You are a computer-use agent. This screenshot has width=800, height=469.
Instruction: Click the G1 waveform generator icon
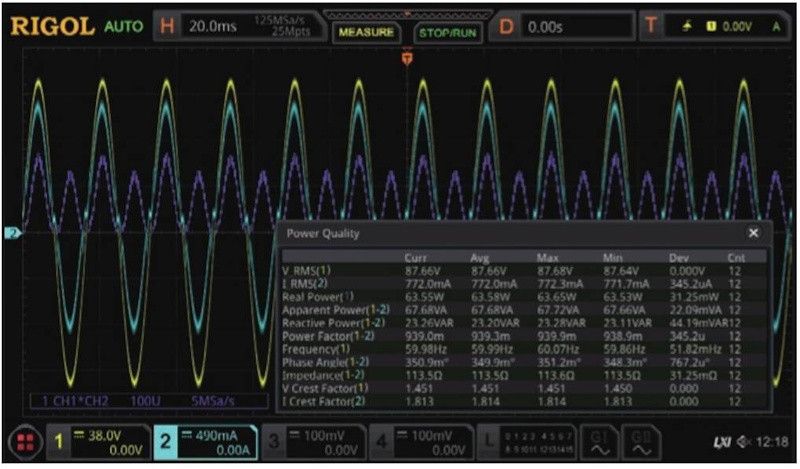[x=596, y=441]
